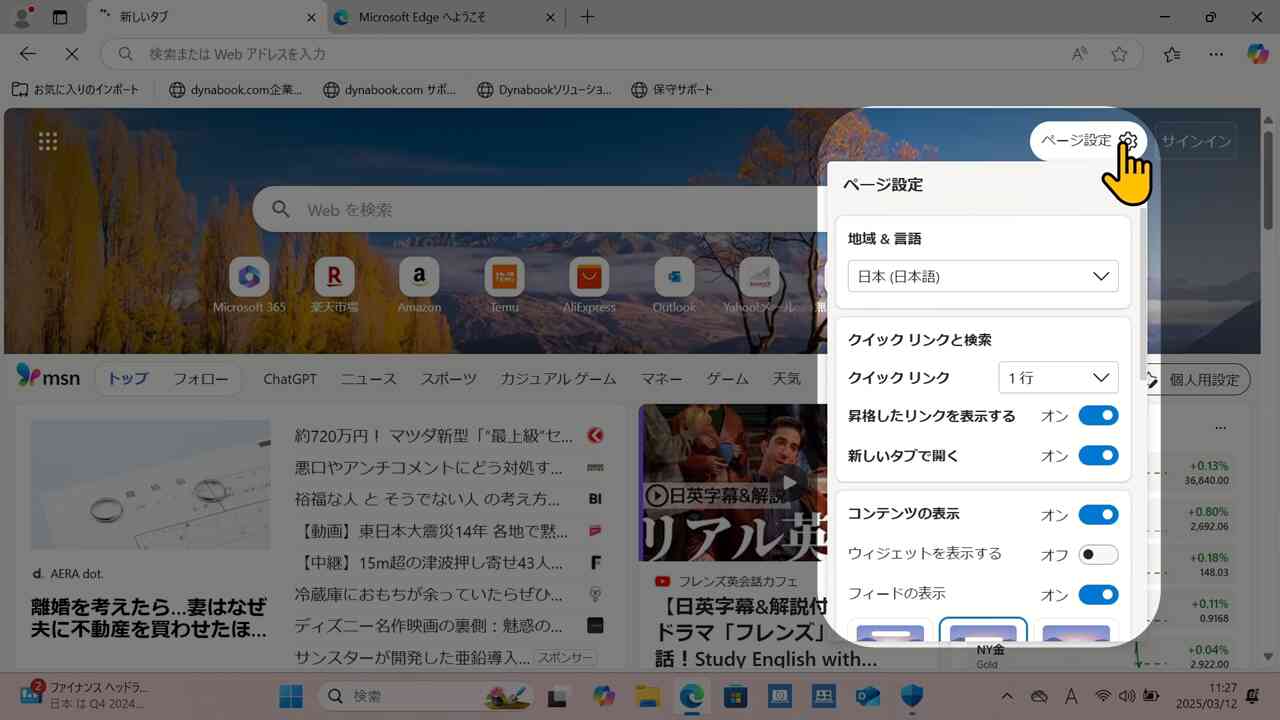Click the app launcher grid icon top-left
The height and width of the screenshot is (720, 1280).
pos(47,140)
